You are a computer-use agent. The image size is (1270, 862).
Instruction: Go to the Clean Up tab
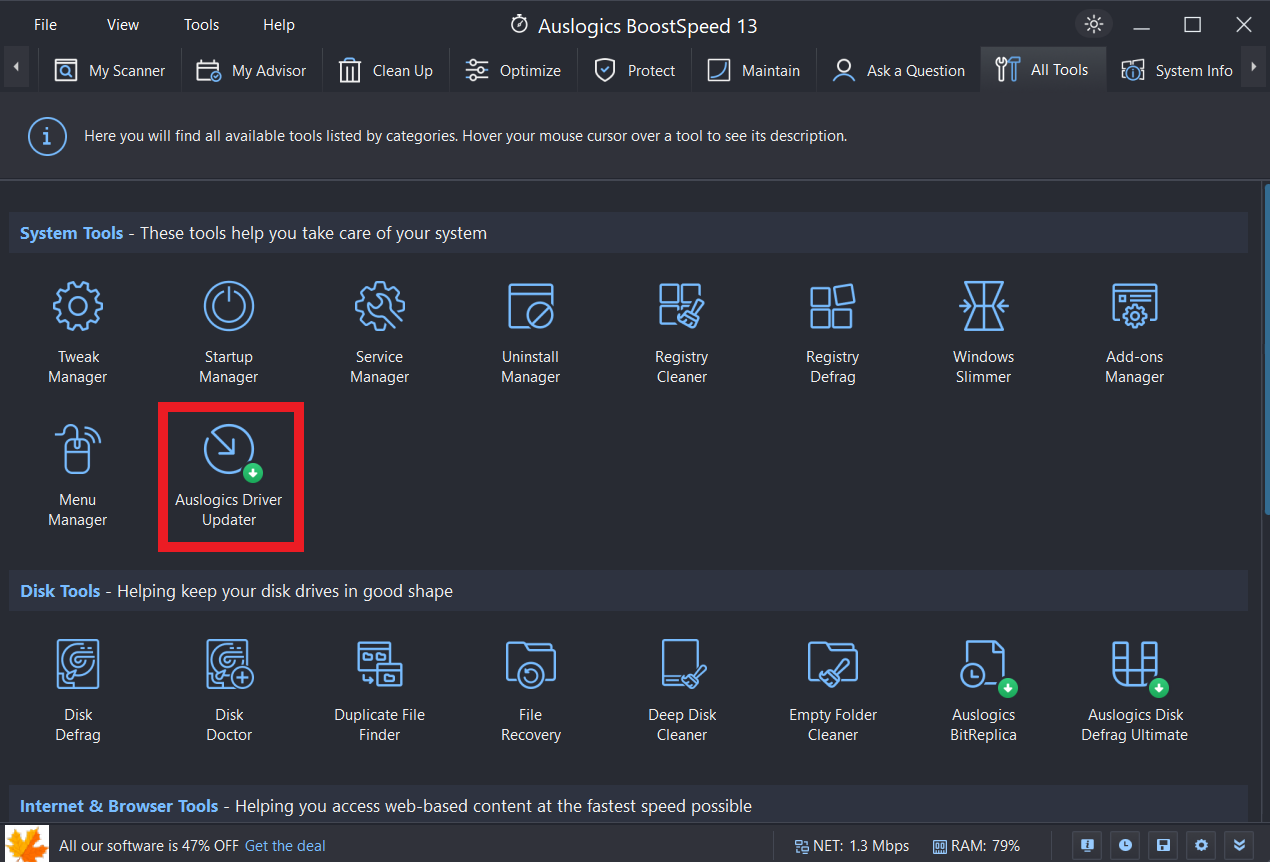pyautogui.click(x=386, y=70)
